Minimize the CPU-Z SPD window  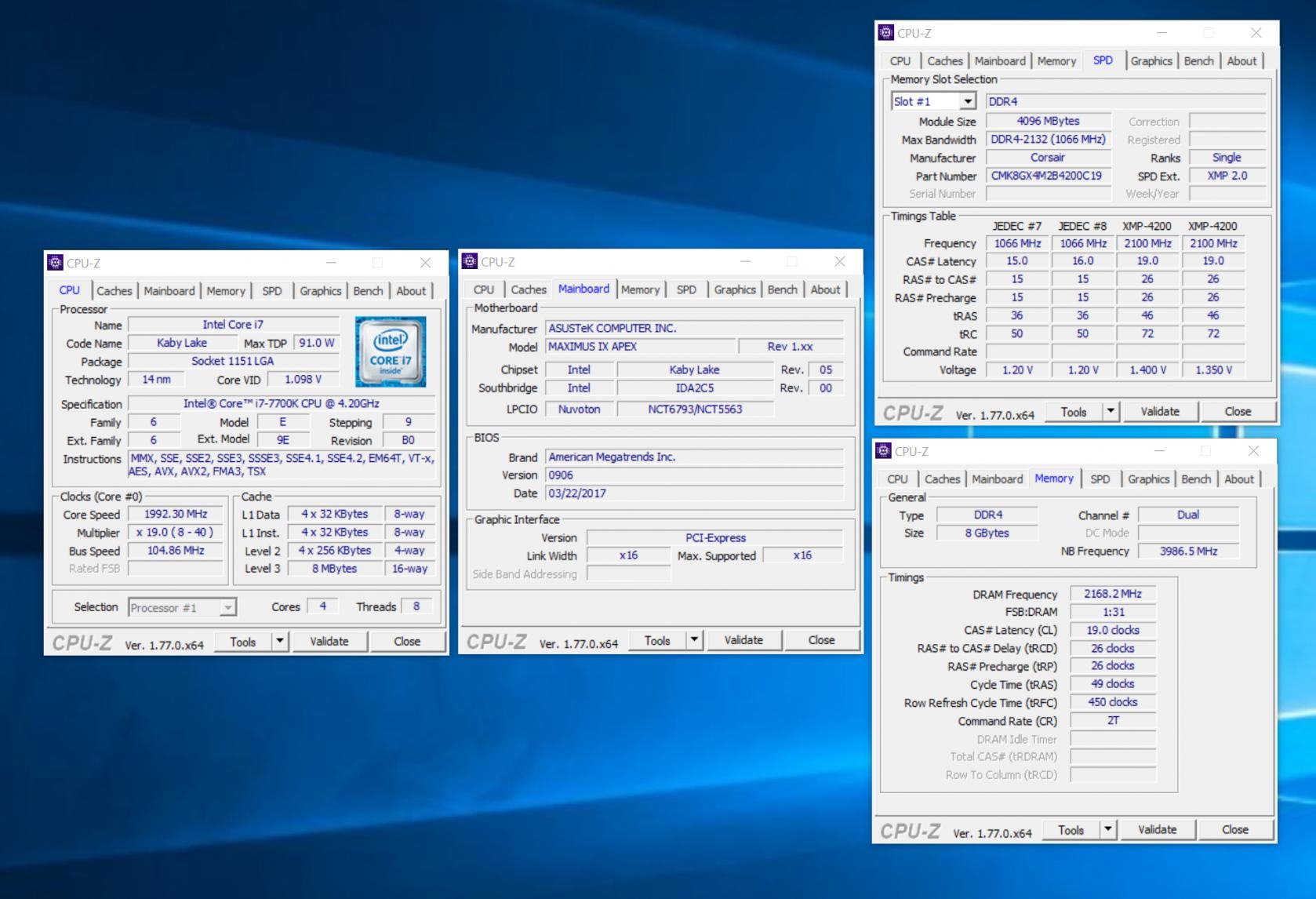[1161, 33]
